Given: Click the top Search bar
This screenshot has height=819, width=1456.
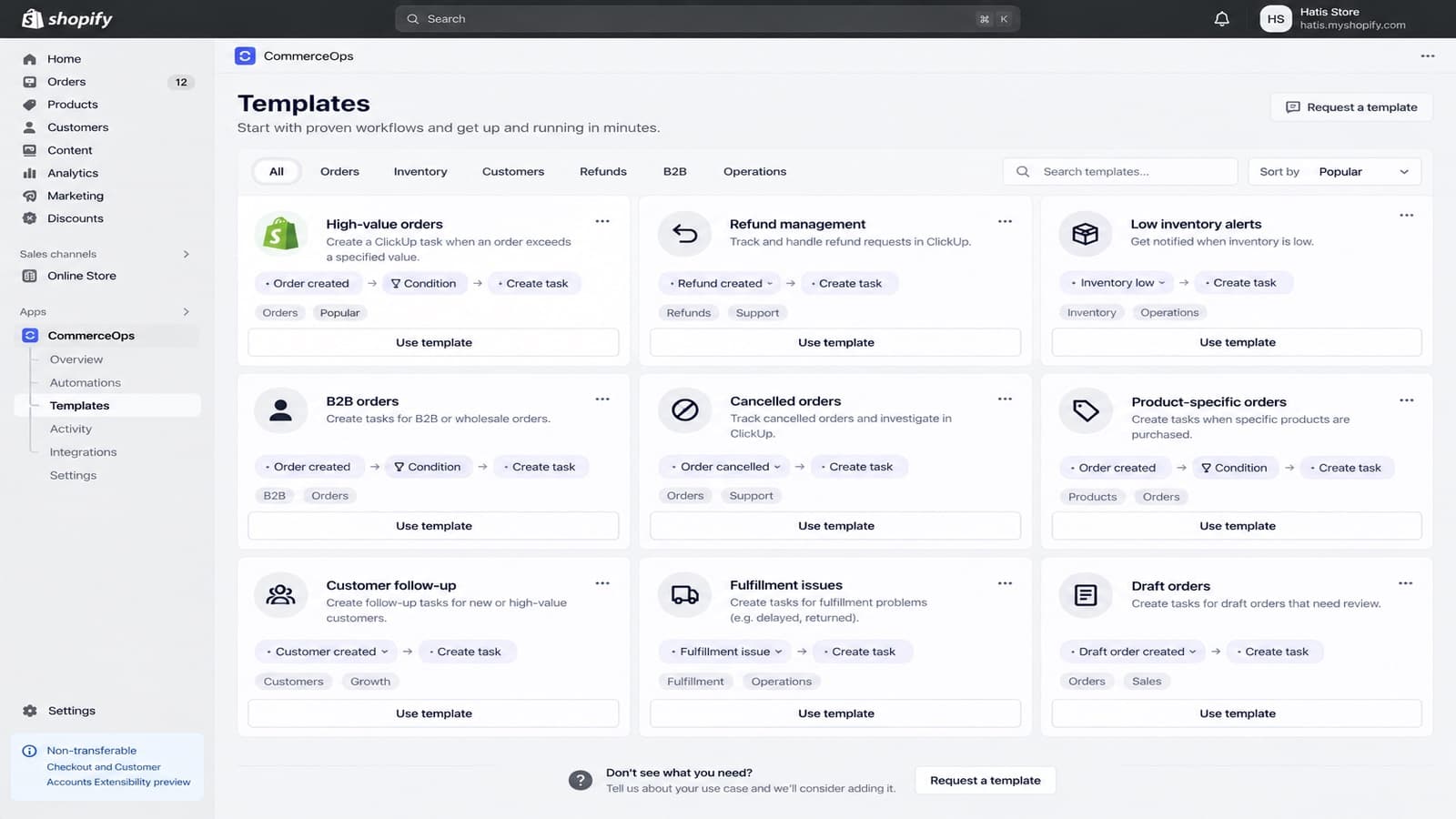Looking at the screenshot, I should (x=707, y=19).
